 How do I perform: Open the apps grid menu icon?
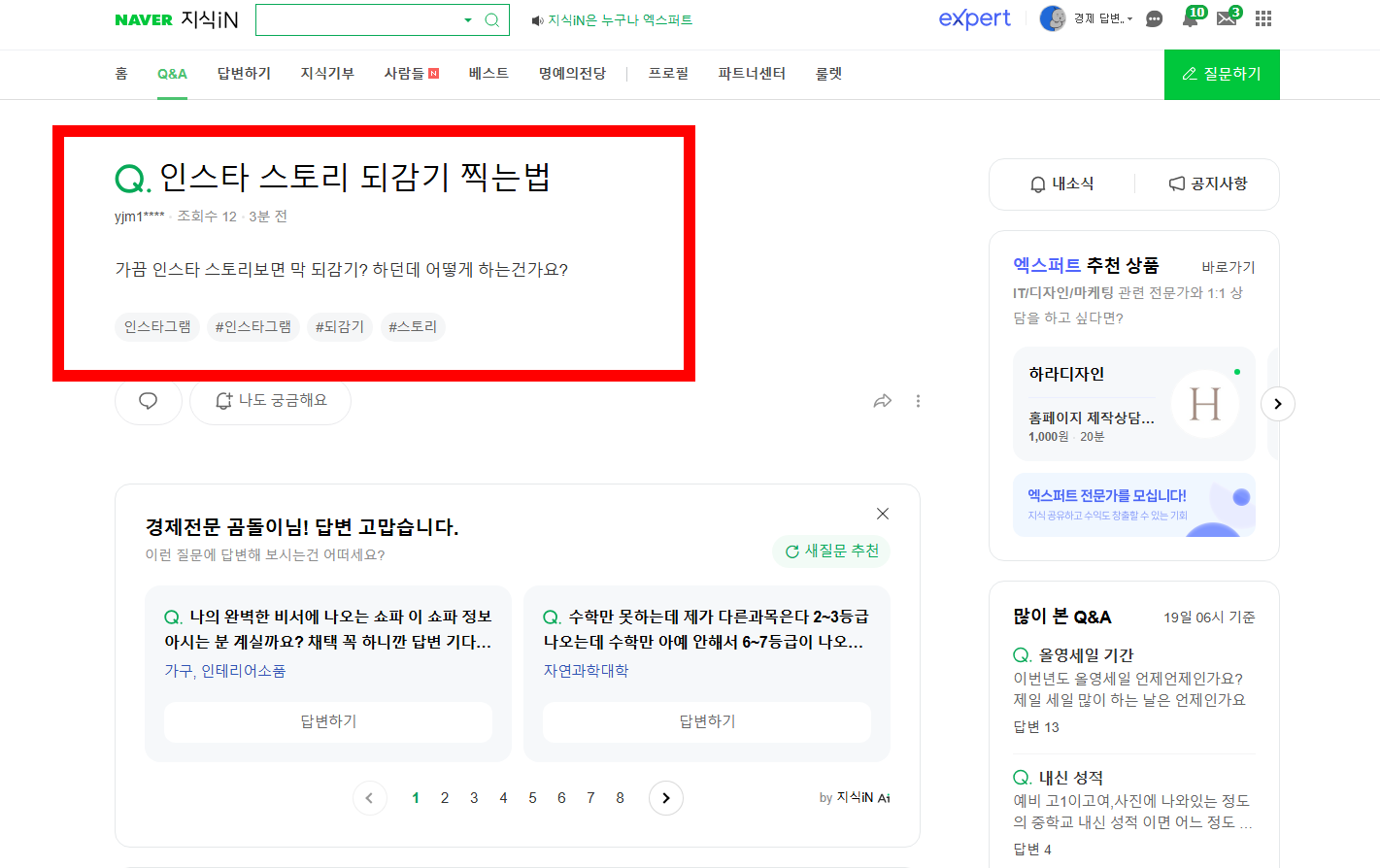[x=1263, y=18]
